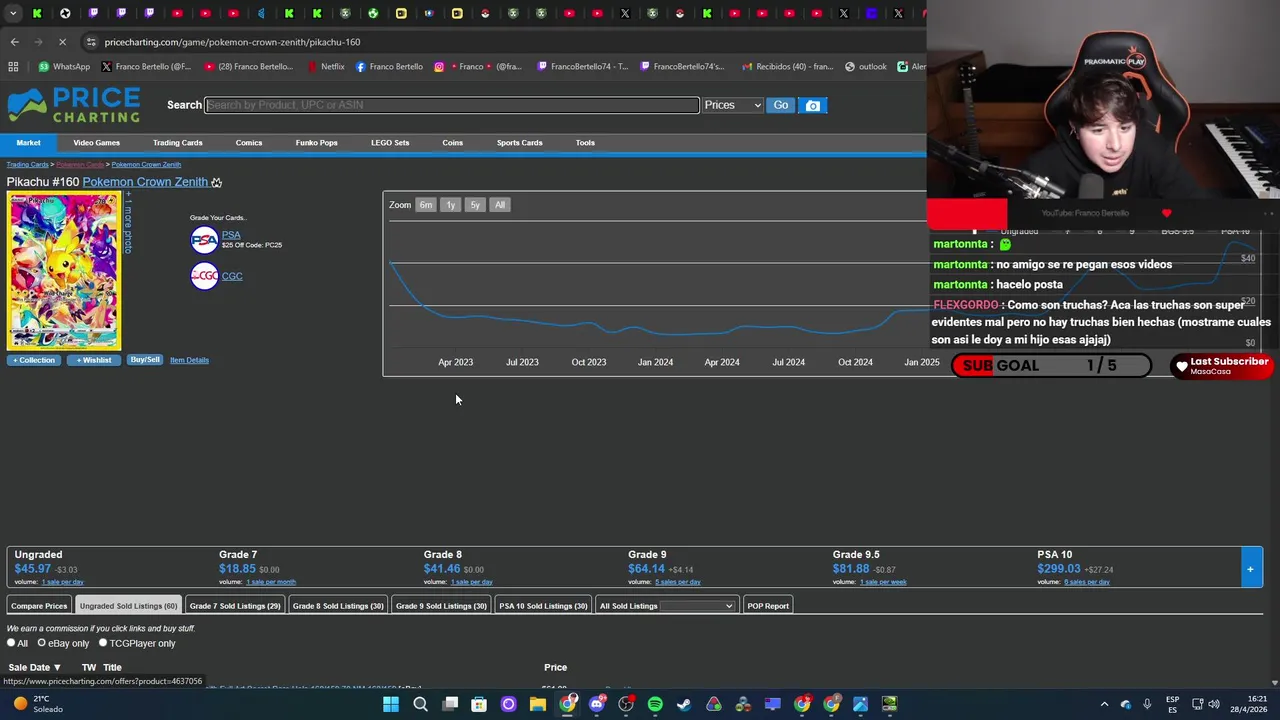Open Tools menu
Image resolution: width=1280 pixels, height=720 pixels.
(x=585, y=143)
